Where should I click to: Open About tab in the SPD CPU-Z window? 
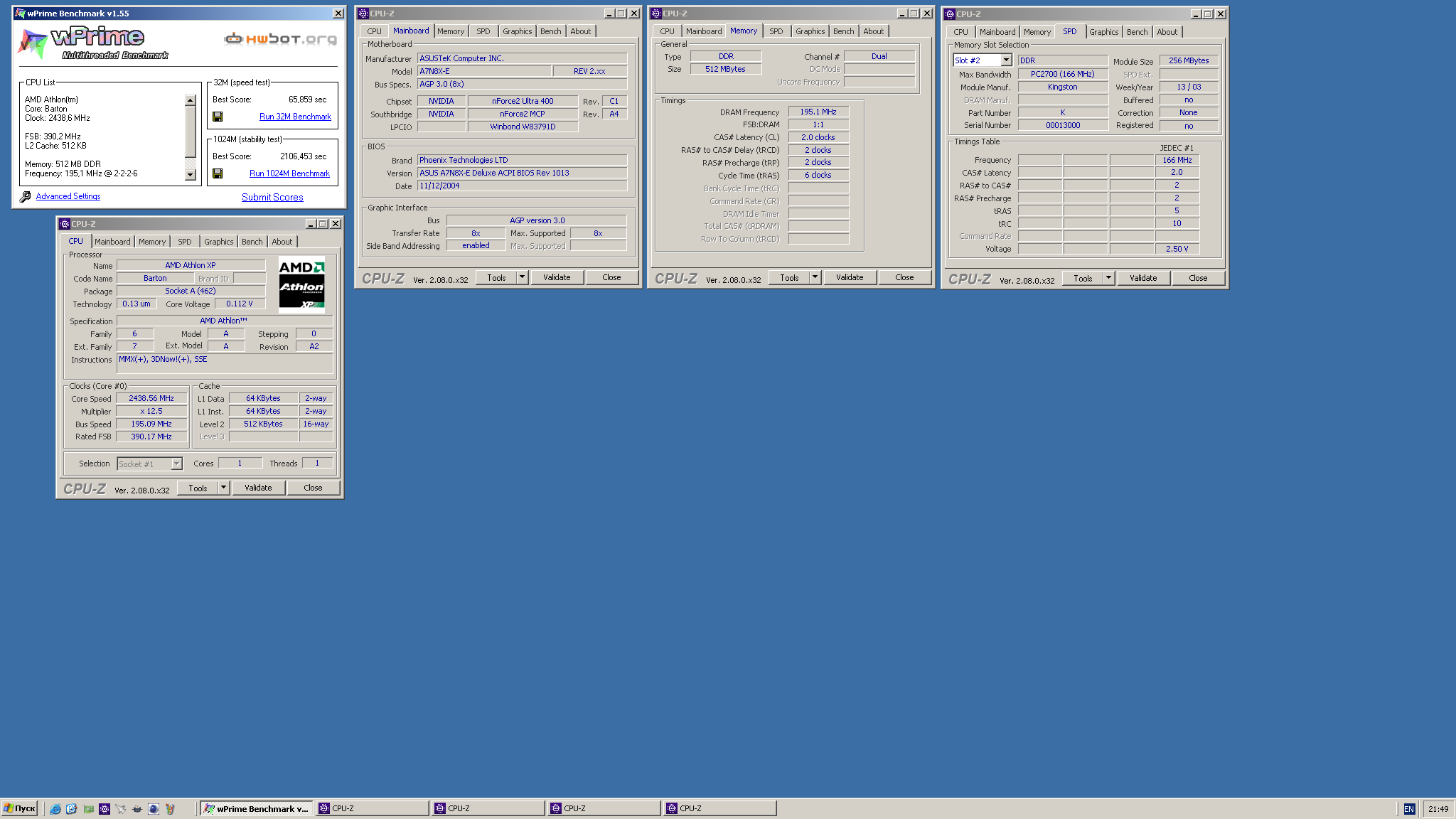click(x=1167, y=32)
